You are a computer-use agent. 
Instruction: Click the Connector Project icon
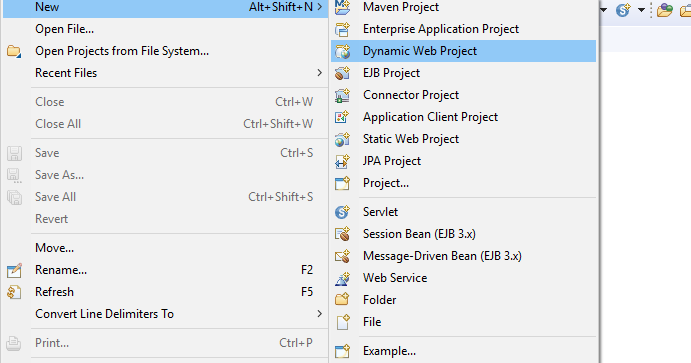[x=342, y=95]
